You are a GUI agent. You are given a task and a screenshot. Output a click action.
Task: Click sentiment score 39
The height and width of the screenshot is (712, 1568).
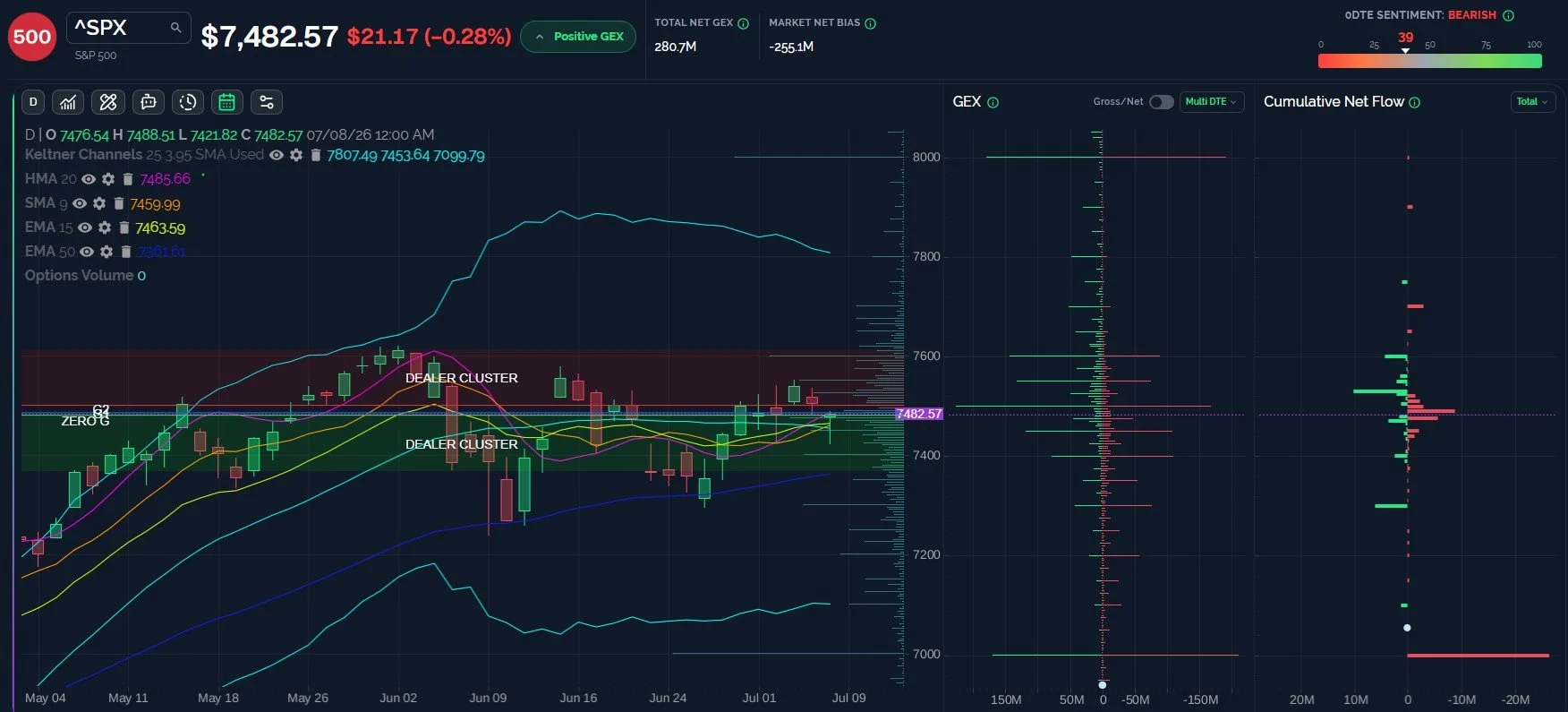coord(1406,38)
